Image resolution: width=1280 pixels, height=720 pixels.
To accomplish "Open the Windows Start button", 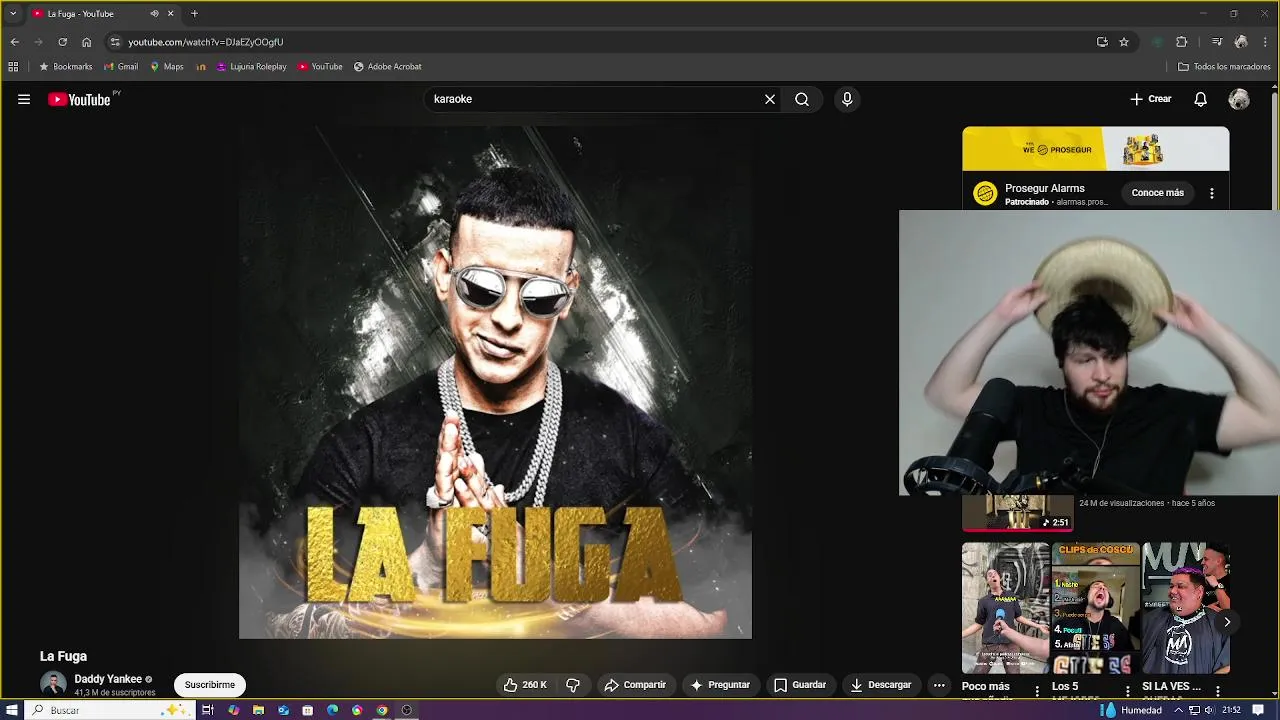I will [12, 710].
